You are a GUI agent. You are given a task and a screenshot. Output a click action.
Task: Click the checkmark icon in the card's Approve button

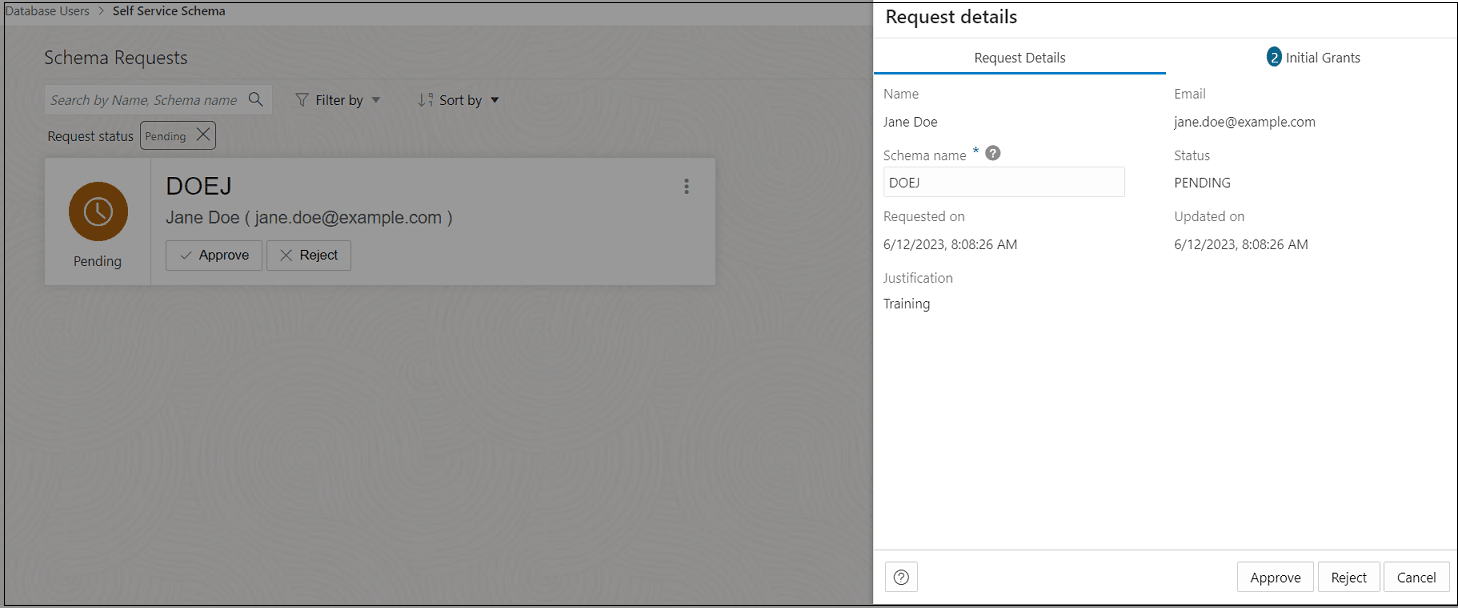[x=186, y=255]
